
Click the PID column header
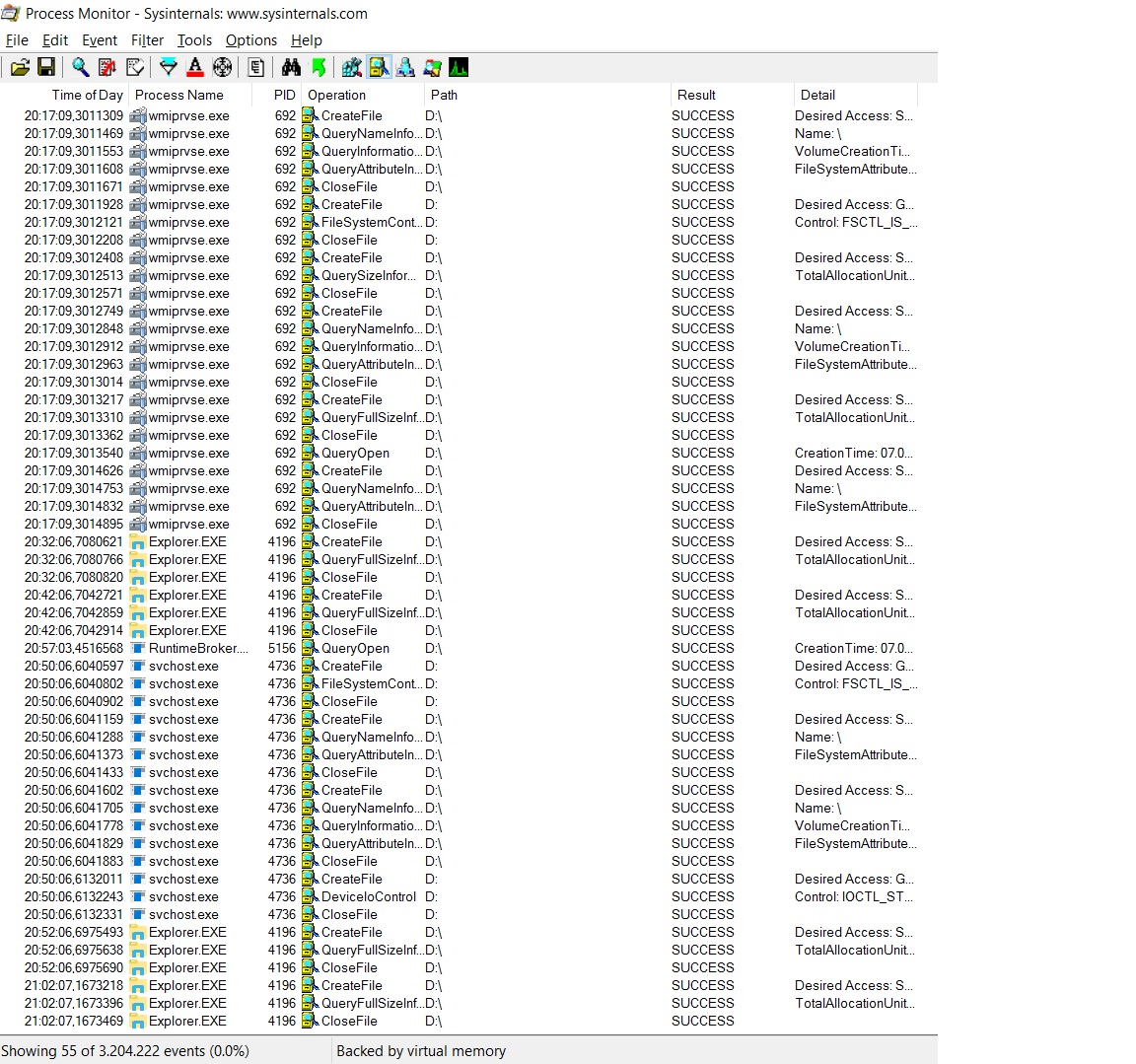(285, 95)
